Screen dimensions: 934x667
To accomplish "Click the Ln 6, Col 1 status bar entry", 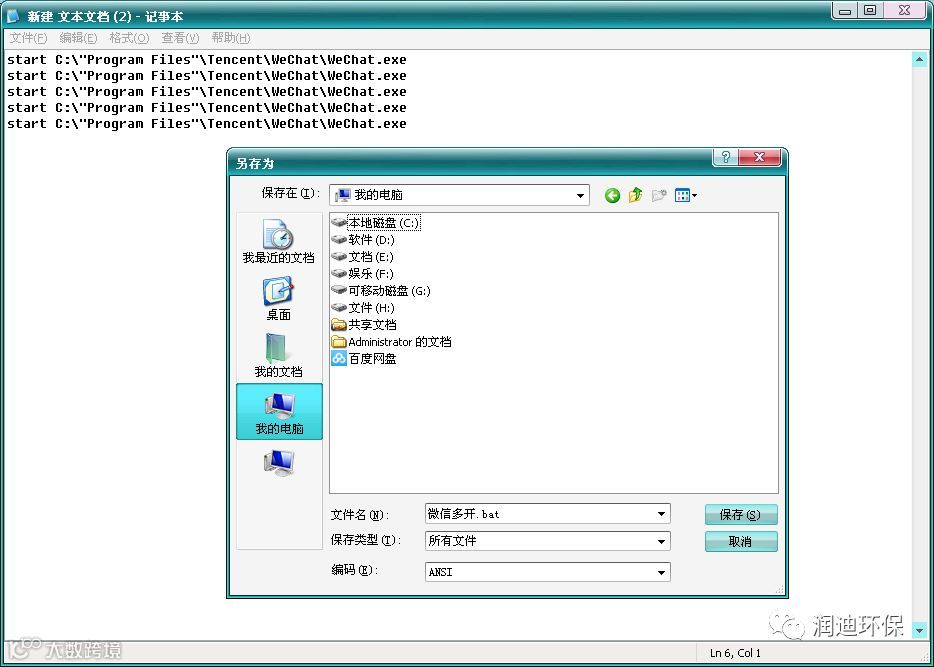I will click(x=735, y=653).
